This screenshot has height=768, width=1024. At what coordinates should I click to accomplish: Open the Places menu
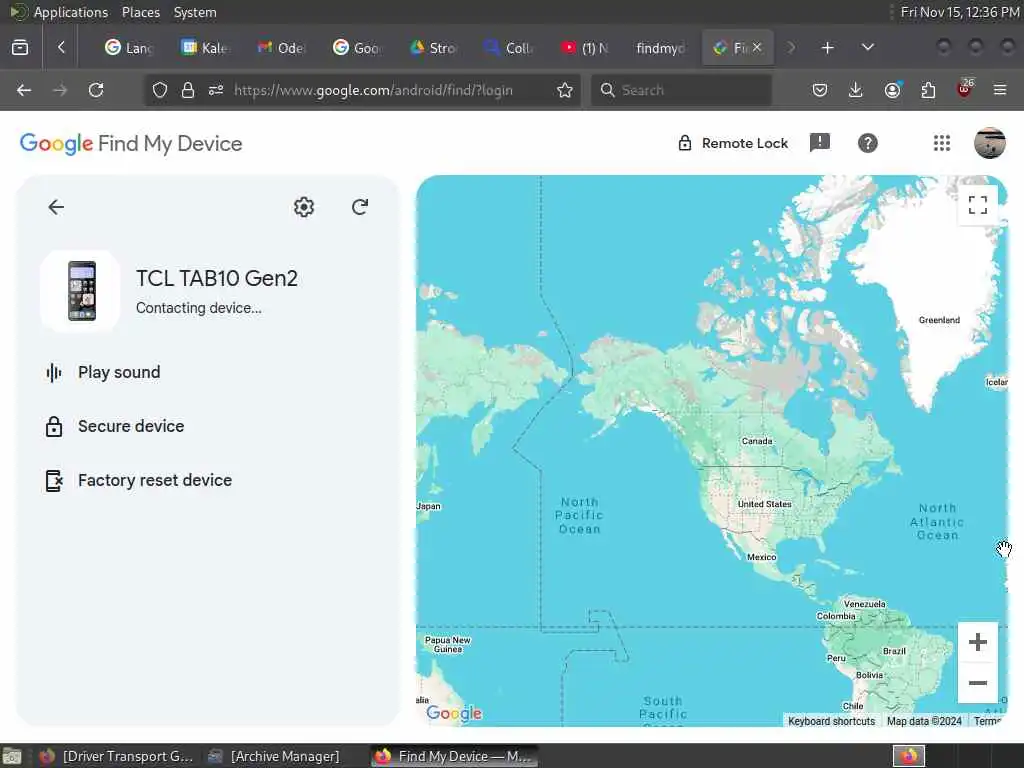140,12
